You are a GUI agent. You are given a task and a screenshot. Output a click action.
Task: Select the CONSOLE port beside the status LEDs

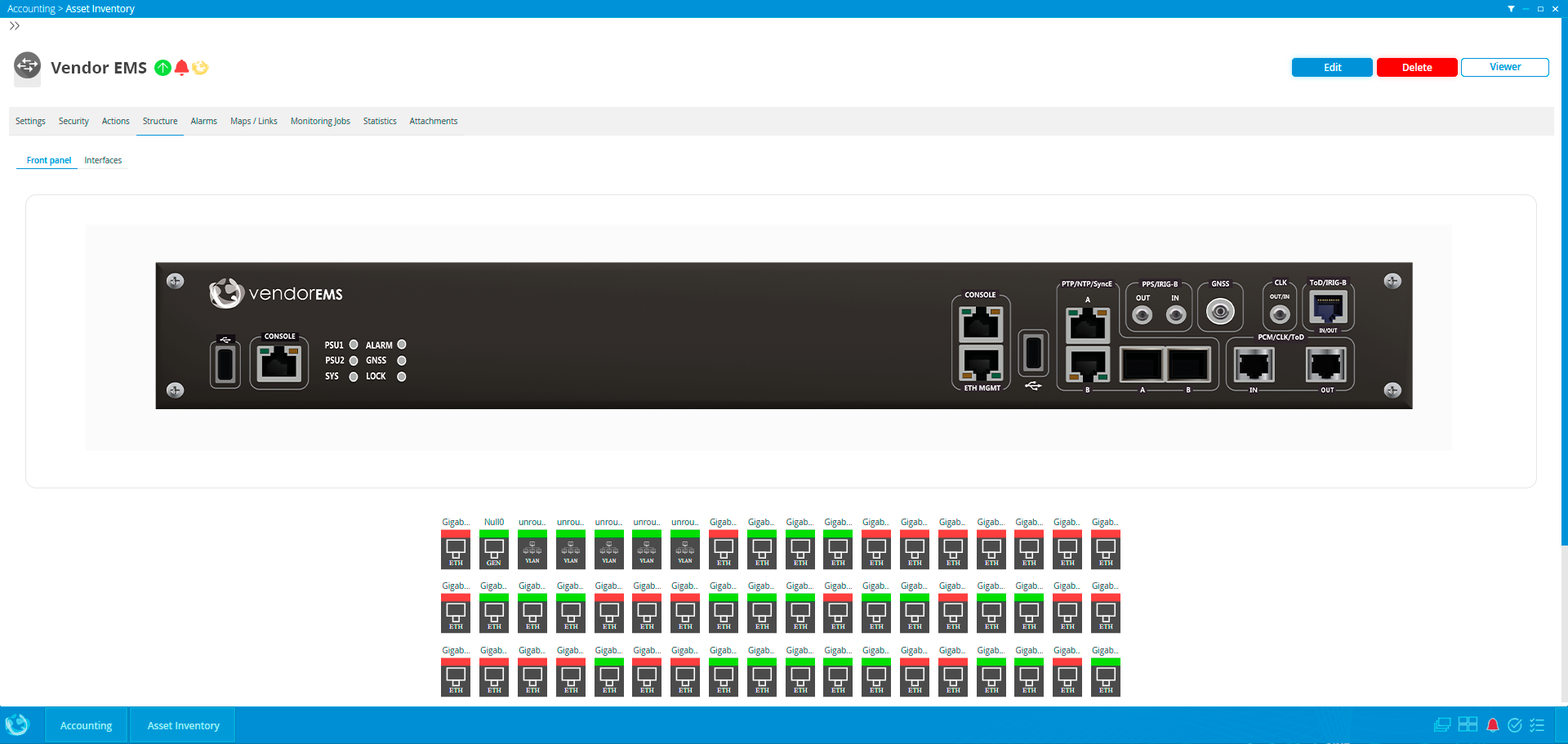[279, 364]
